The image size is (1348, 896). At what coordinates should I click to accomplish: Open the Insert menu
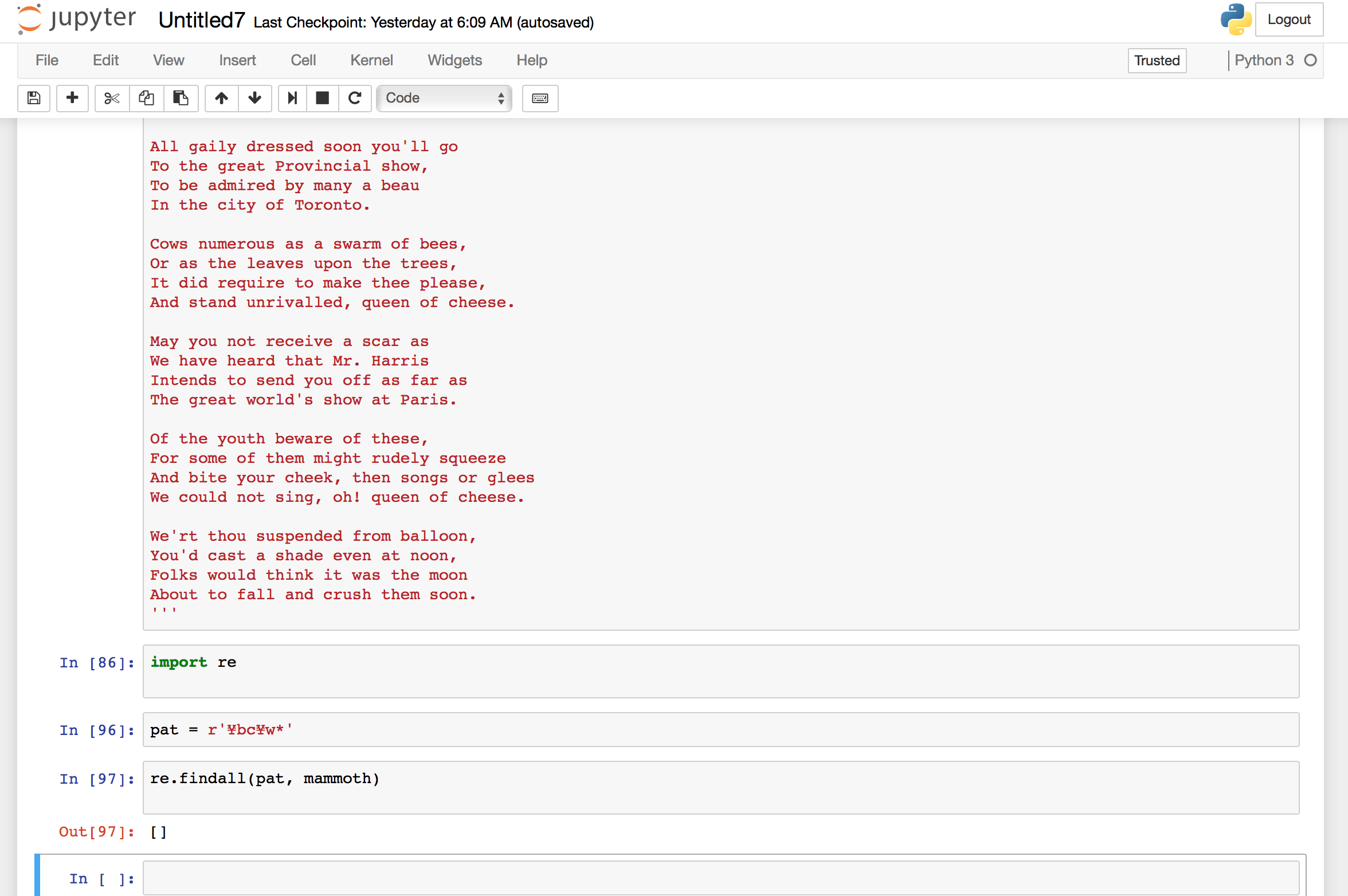237,60
